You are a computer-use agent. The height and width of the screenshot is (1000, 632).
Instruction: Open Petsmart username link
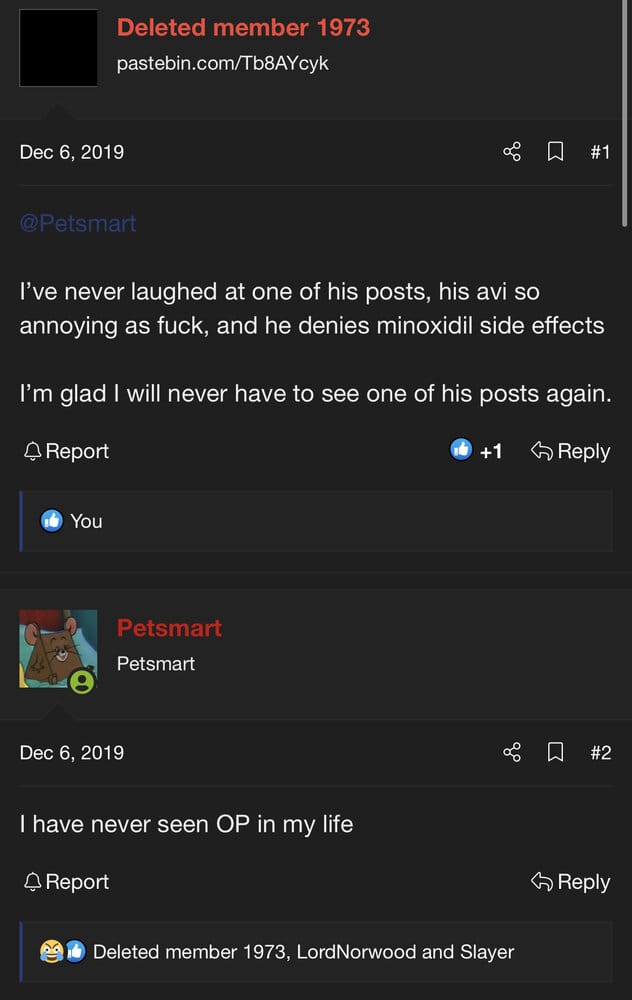click(169, 628)
